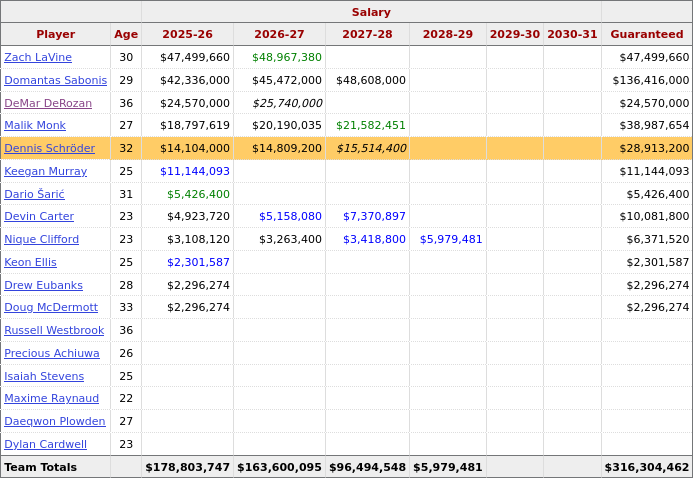Sort by 2028-29 column header
Screen dimensions: 694x478
(448, 34)
